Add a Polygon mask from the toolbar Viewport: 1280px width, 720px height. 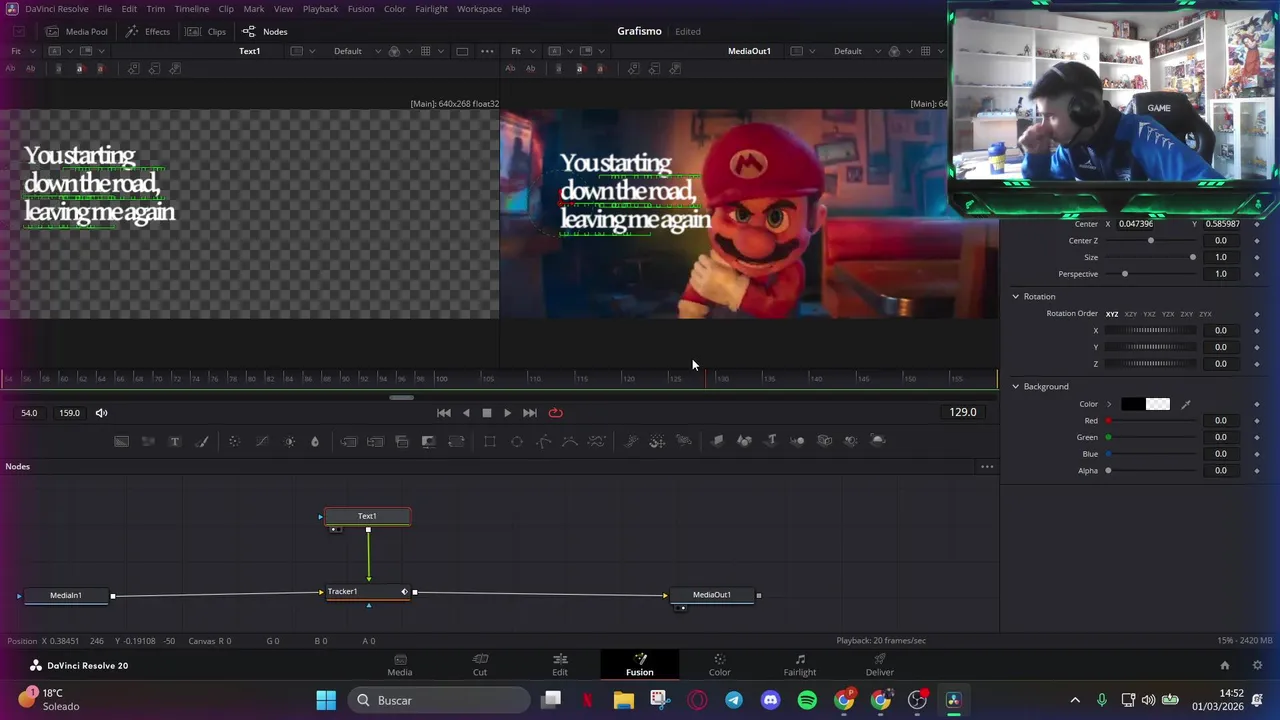544,441
